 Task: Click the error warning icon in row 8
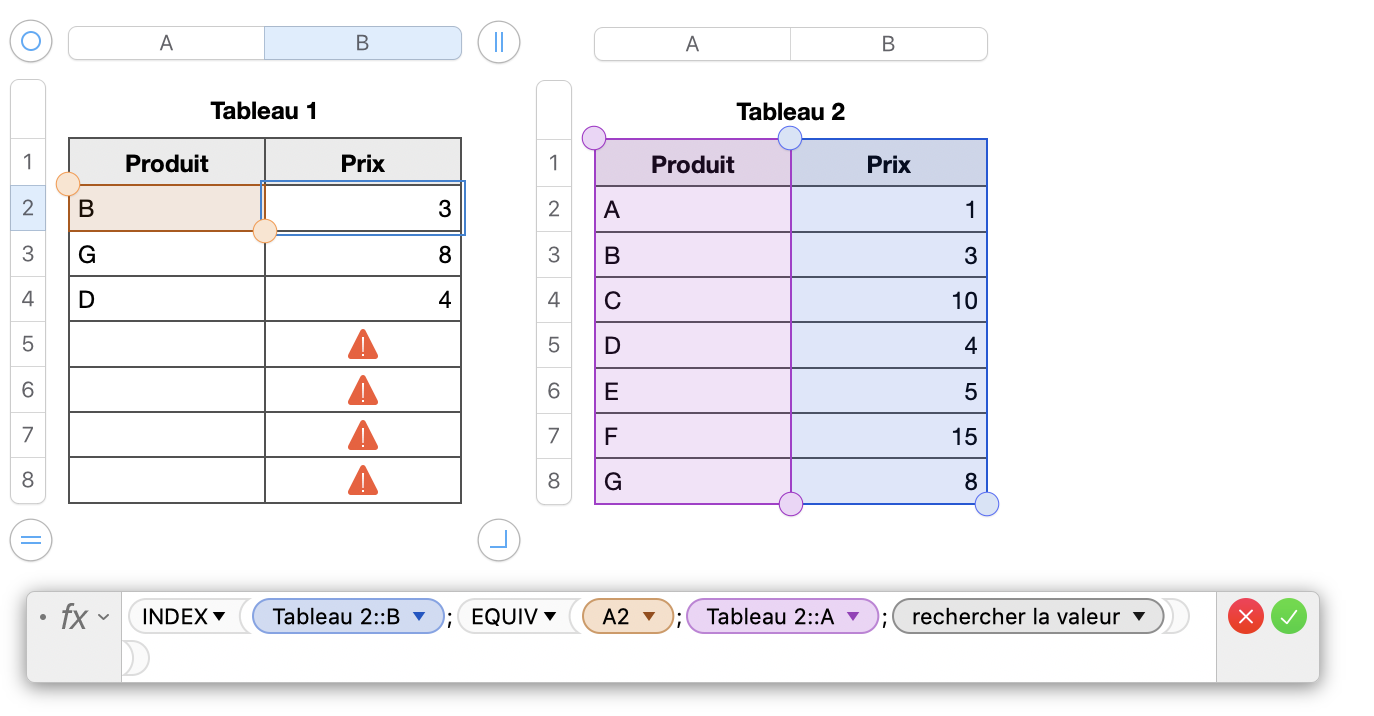[x=363, y=481]
